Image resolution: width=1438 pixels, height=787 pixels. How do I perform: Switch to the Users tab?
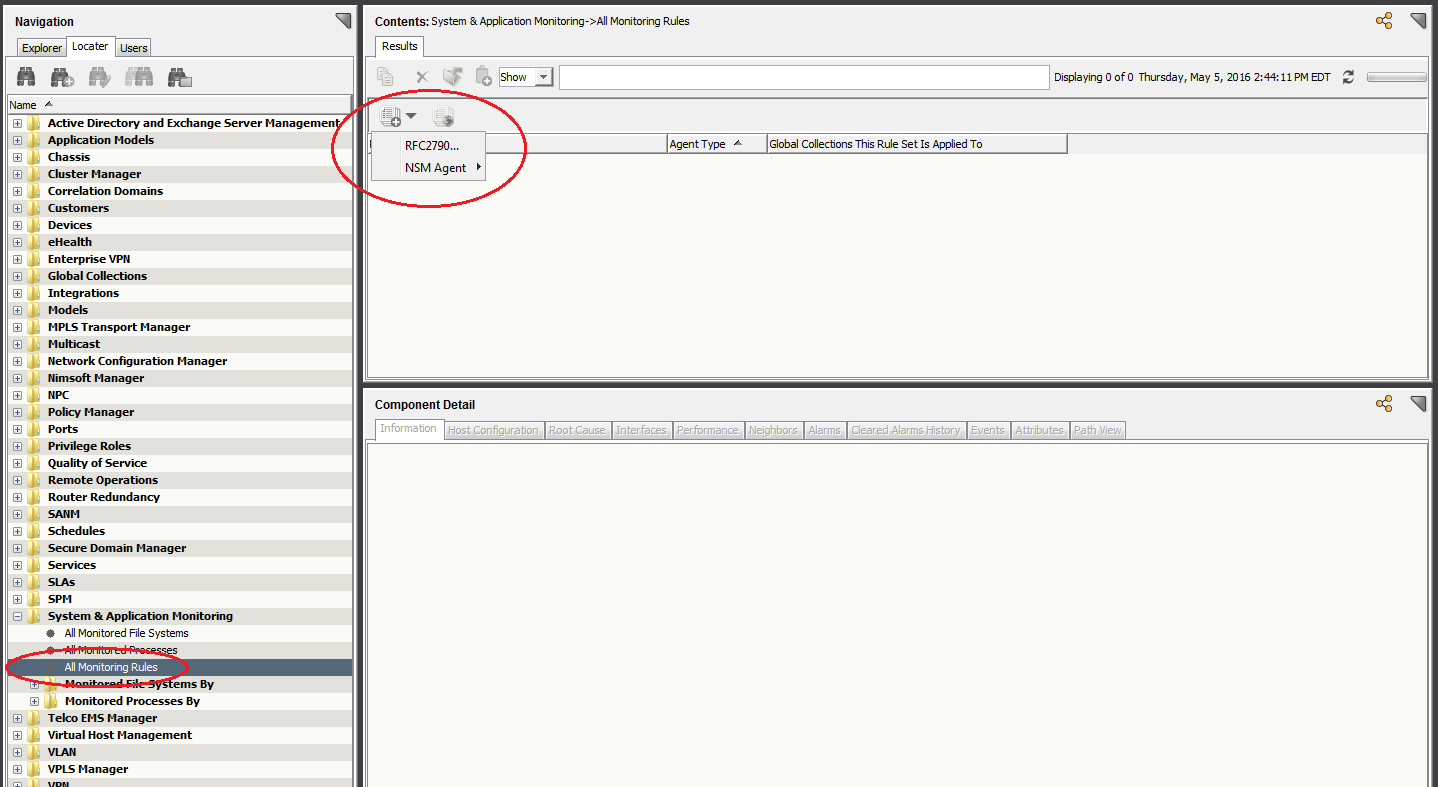pos(133,48)
